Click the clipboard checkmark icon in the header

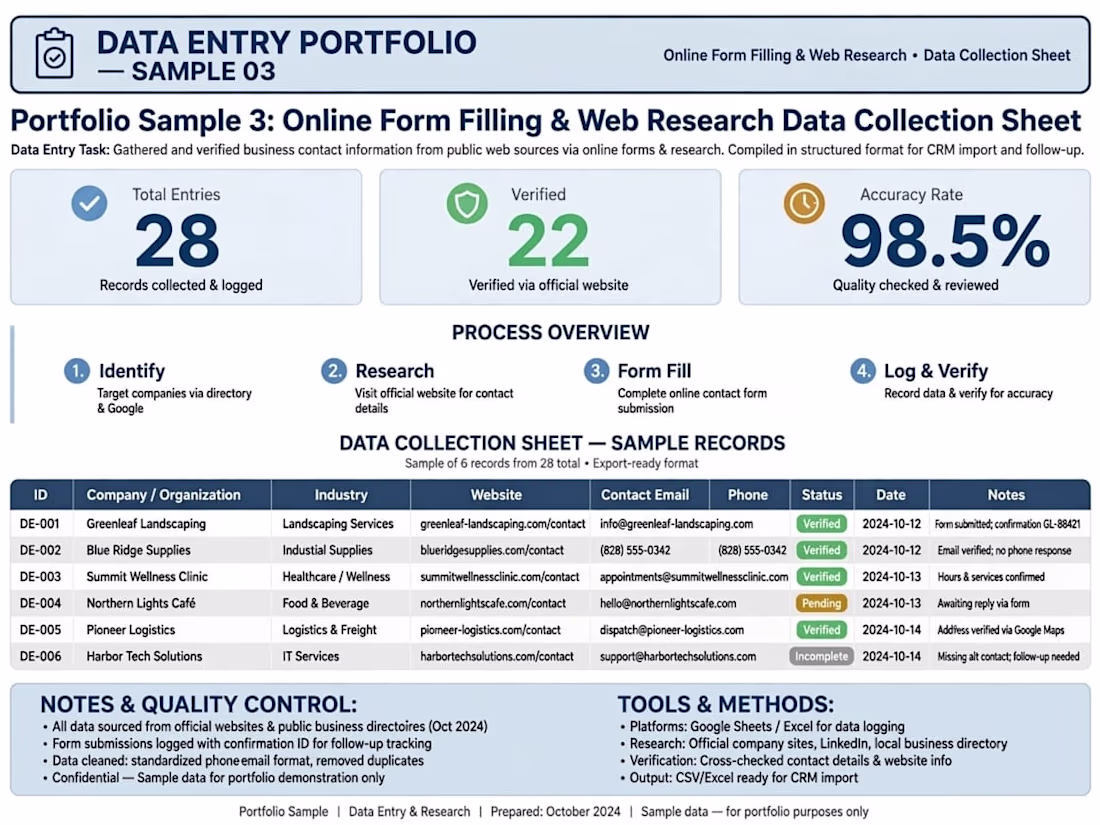point(54,53)
